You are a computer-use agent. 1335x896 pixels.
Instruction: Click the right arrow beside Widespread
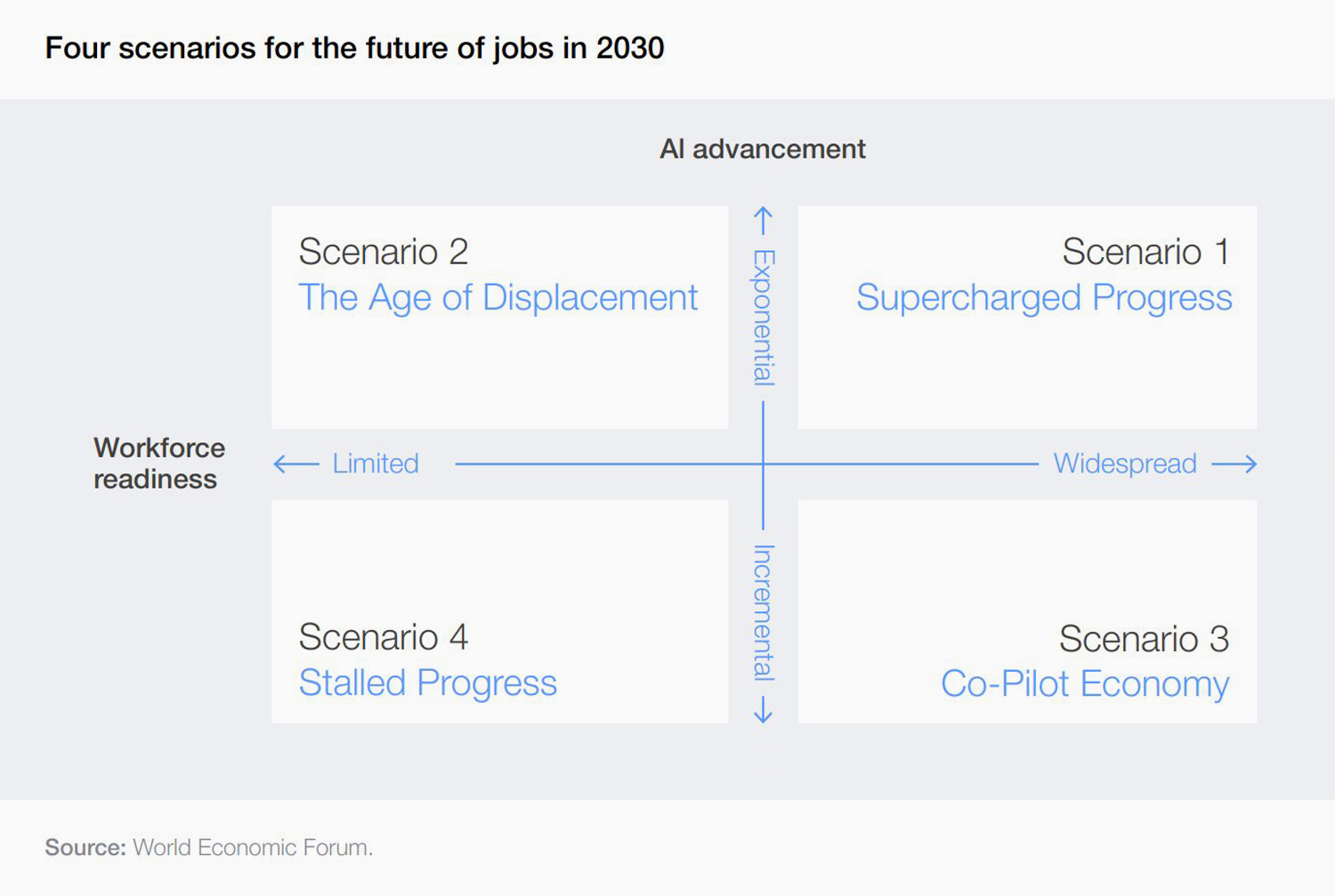tap(1234, 464)
